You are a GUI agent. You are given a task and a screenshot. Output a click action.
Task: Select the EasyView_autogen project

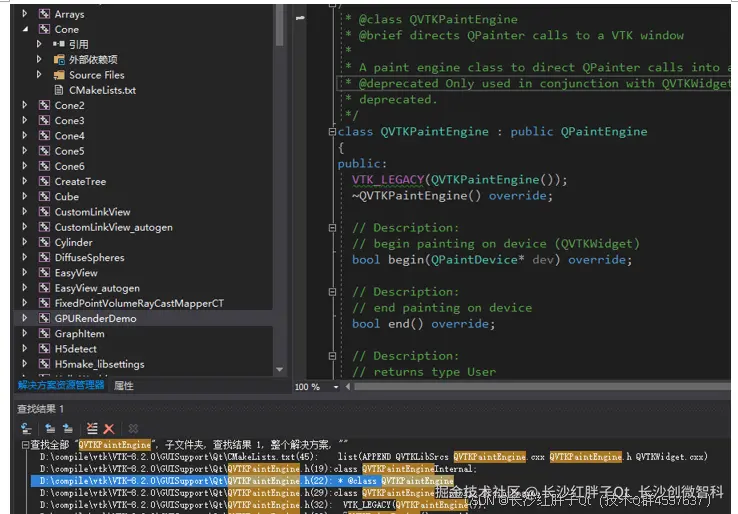pos(97,288)
